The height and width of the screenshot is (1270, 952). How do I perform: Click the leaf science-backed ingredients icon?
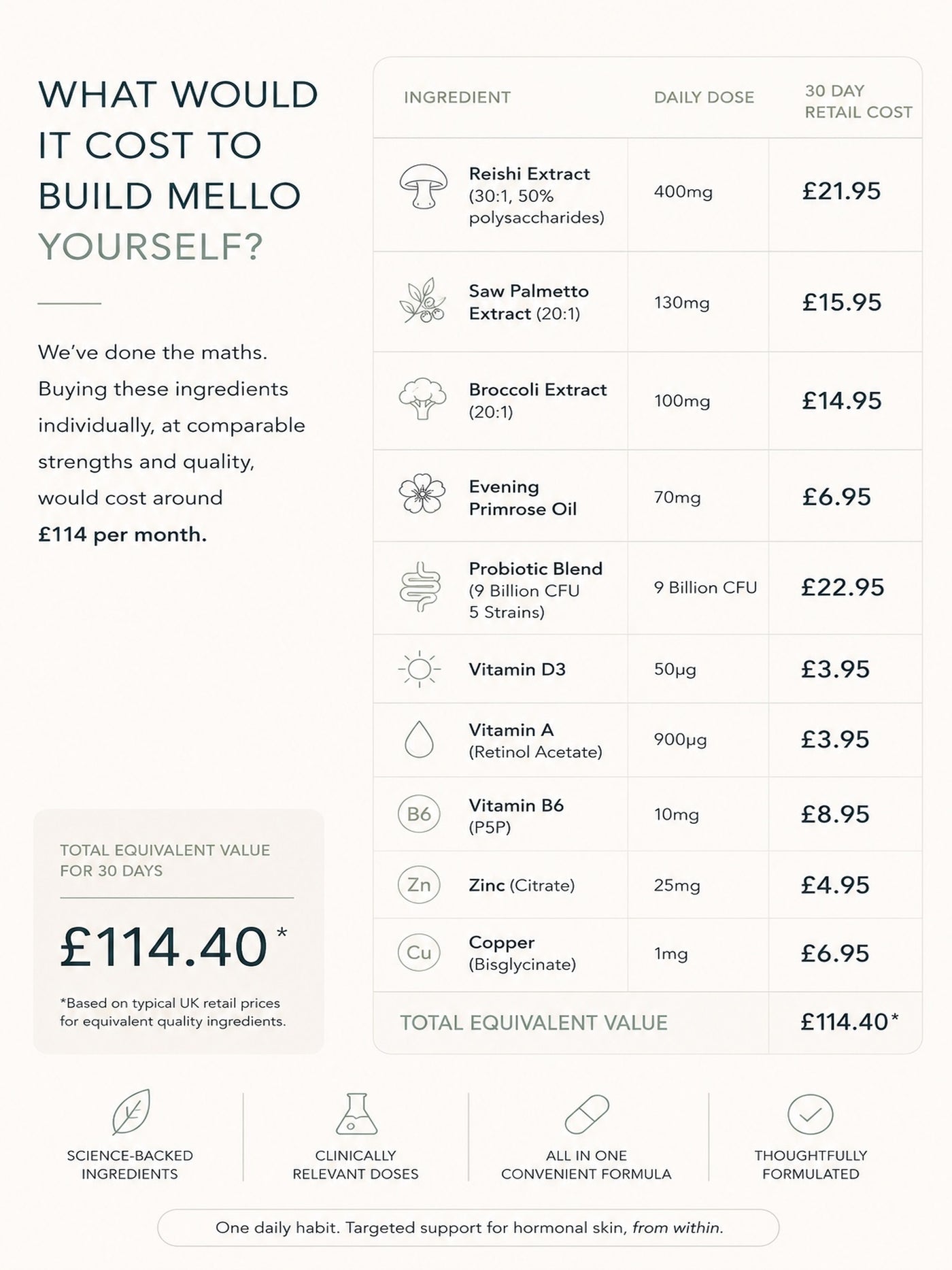(x=131, y=1112)
